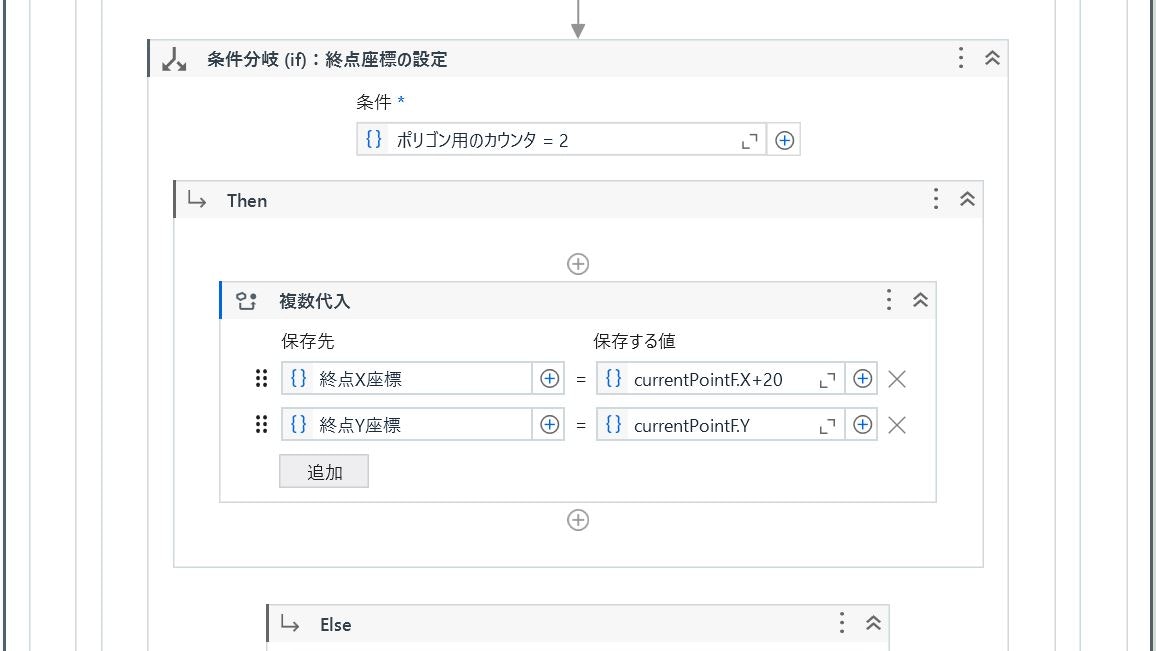Delete the 終点X座標 assignment with the × icon
The width and height of the screenshot is (1156, 651).
tap(897, 378)
